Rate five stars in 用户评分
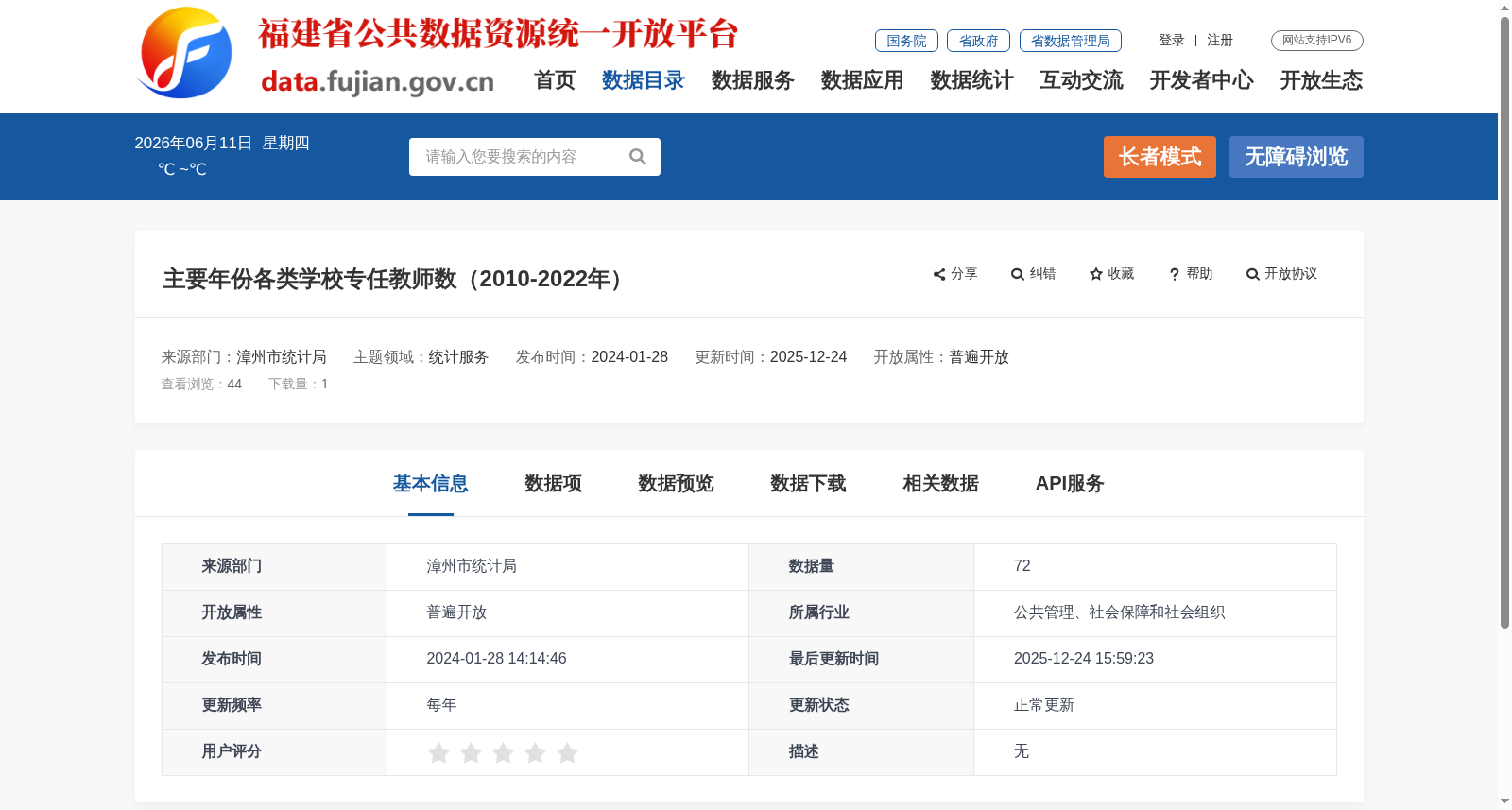 [x=567, y=752]
